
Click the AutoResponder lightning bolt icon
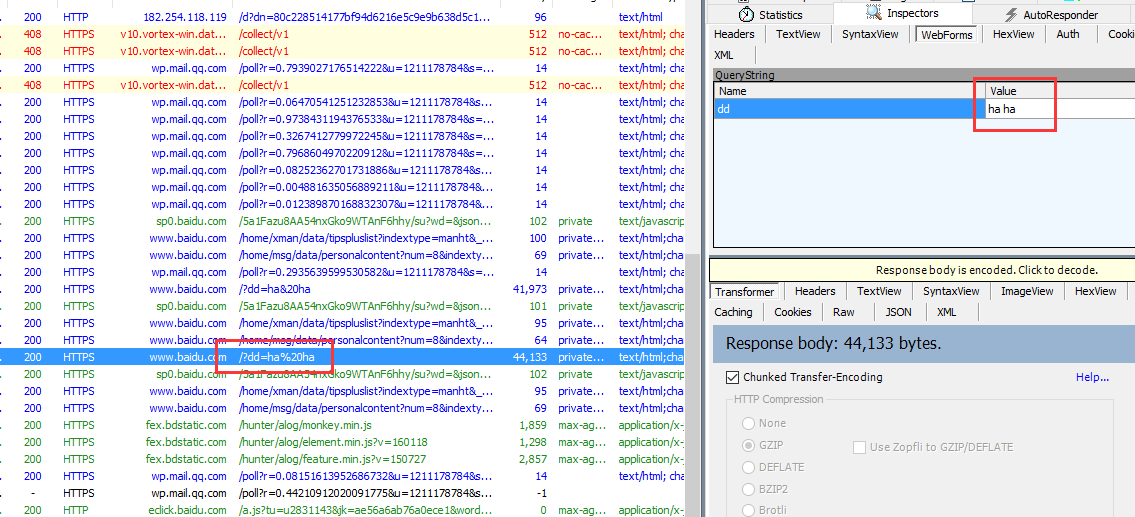pyautogui.click(x=1012, y=15)
